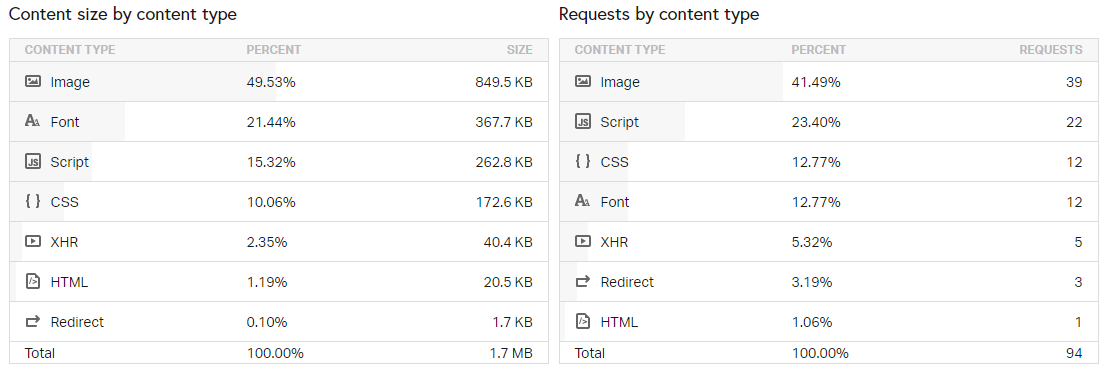
Task: Click the HTML file icon in Content size table
Action: point(33,281)
